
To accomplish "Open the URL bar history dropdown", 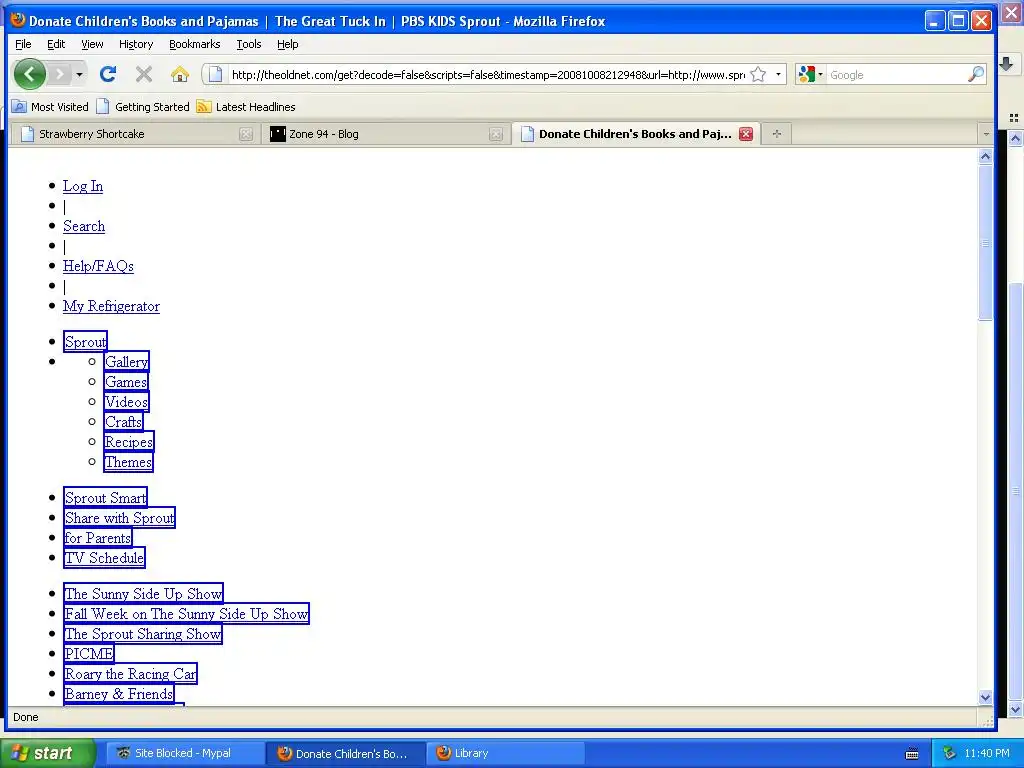I will 778,74.
